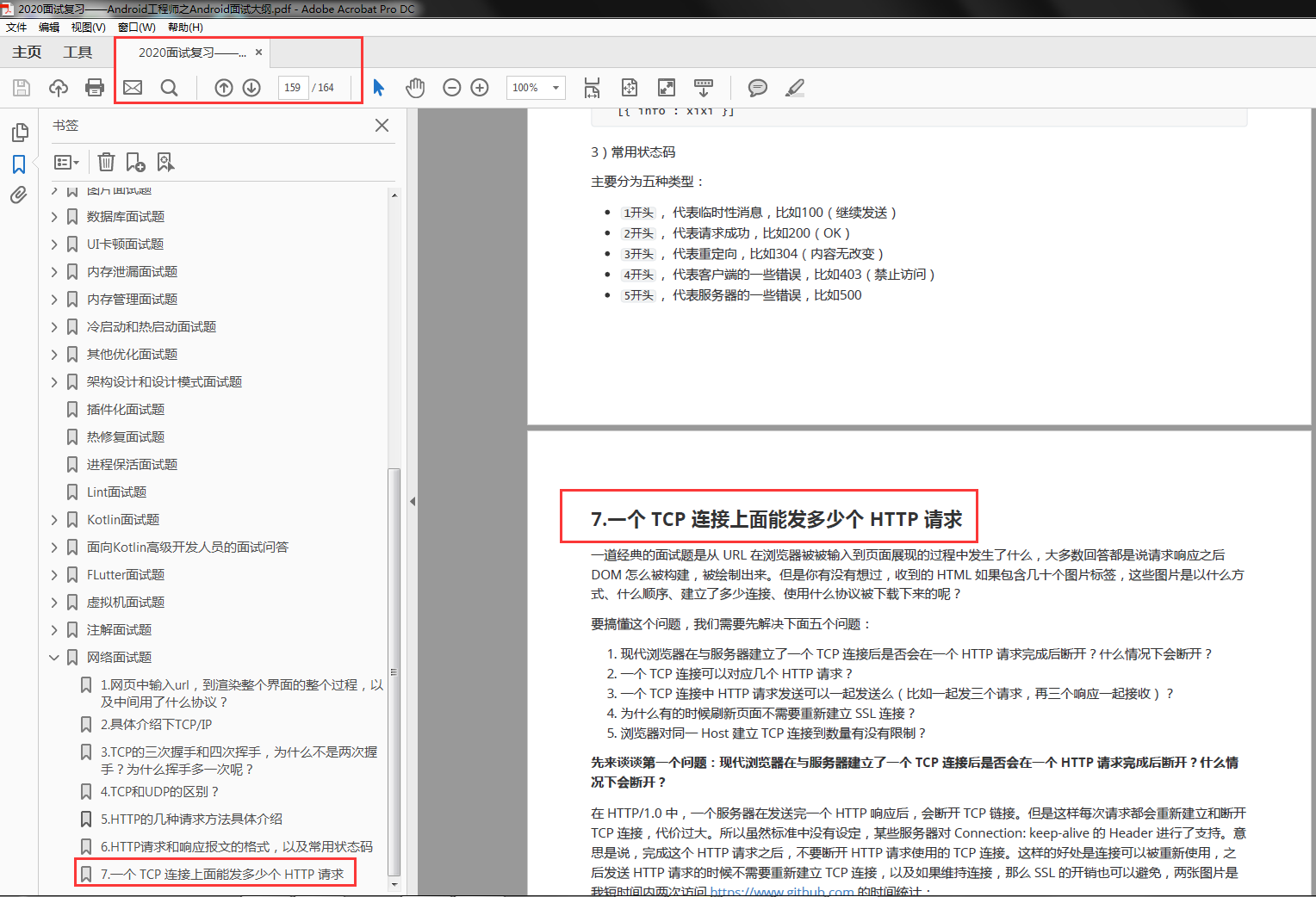Select the 2020面试复习 document tab
1316x897 pixels.
192,53
